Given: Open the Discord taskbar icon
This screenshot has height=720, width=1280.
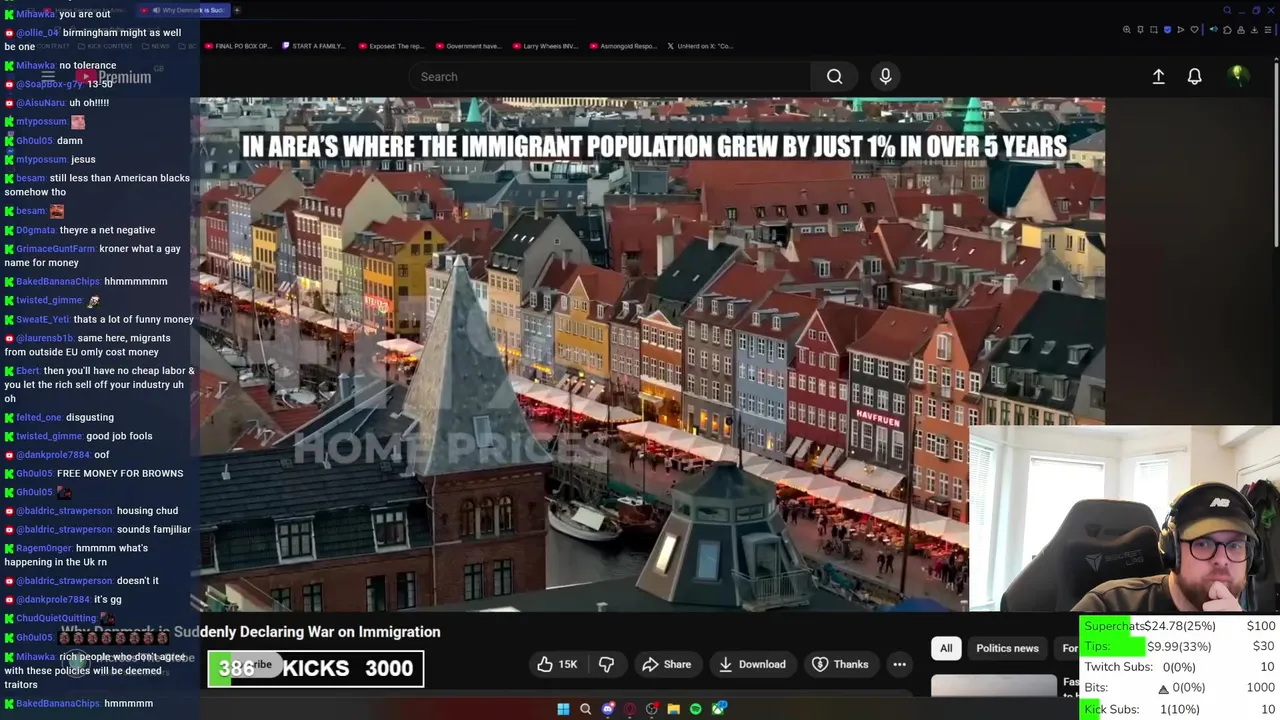Looking at the screenshot, I should click(x=608, y=709).
